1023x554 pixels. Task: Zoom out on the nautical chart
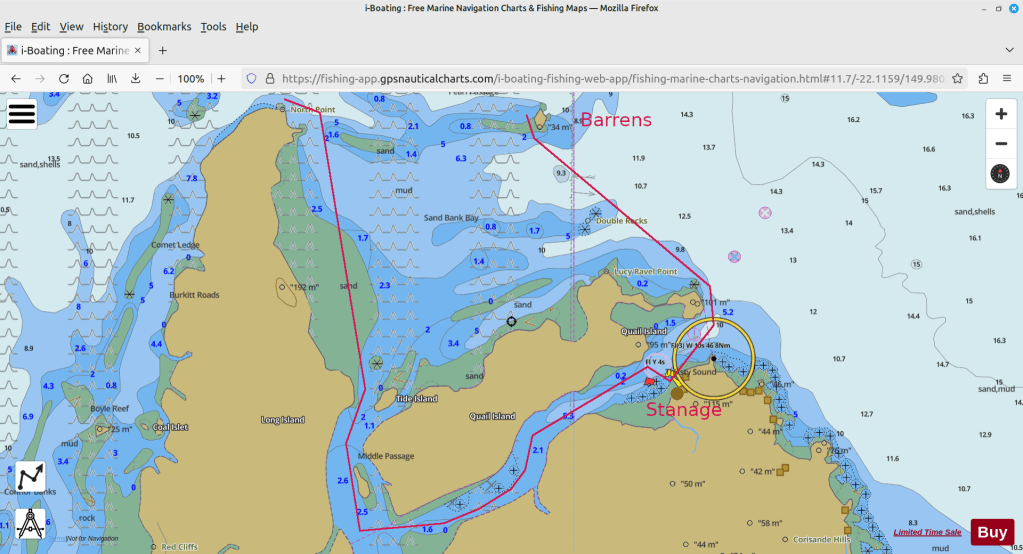1001,144
